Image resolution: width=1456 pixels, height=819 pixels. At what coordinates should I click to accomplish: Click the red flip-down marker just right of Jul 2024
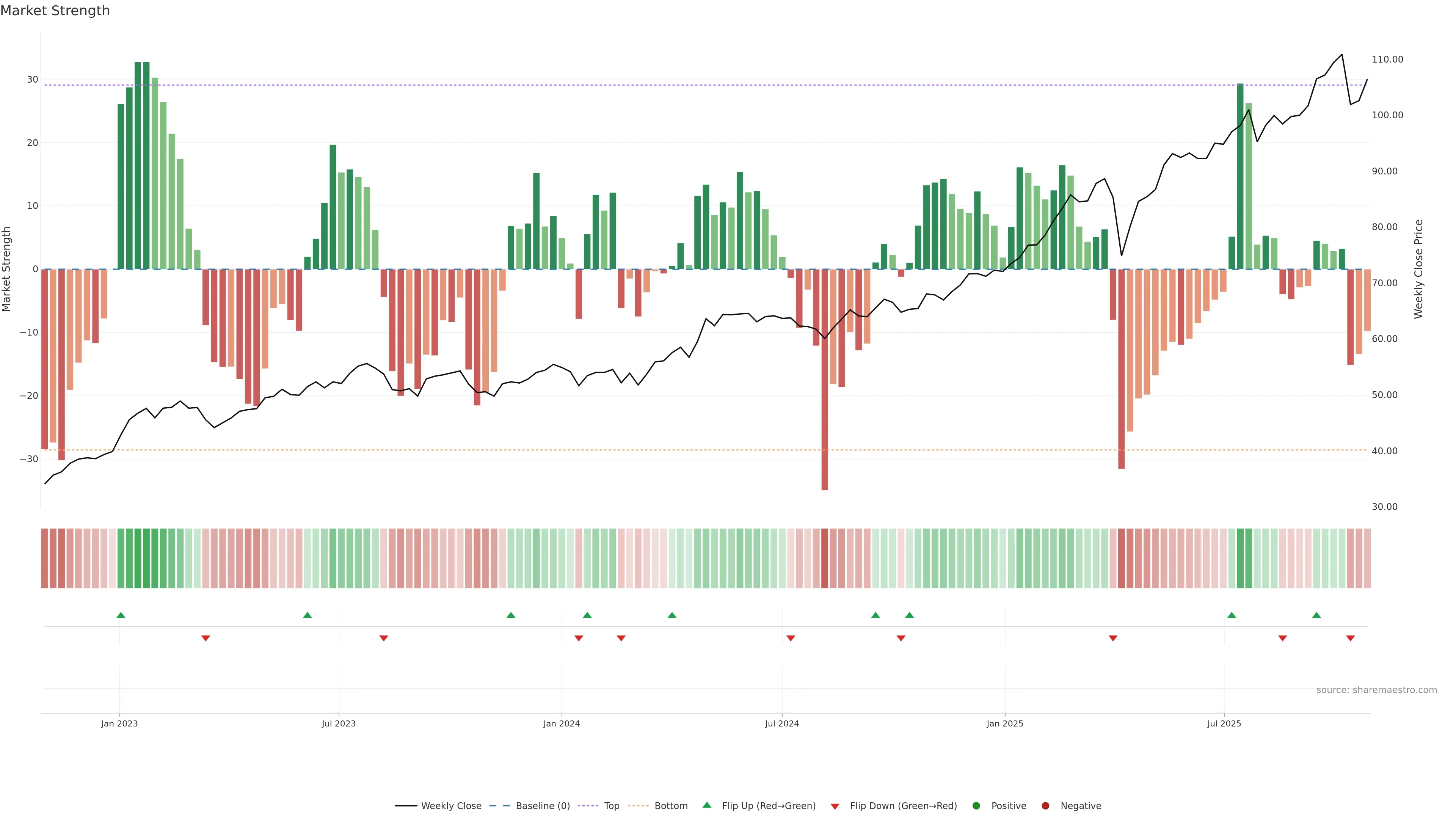tap(791, 638)
